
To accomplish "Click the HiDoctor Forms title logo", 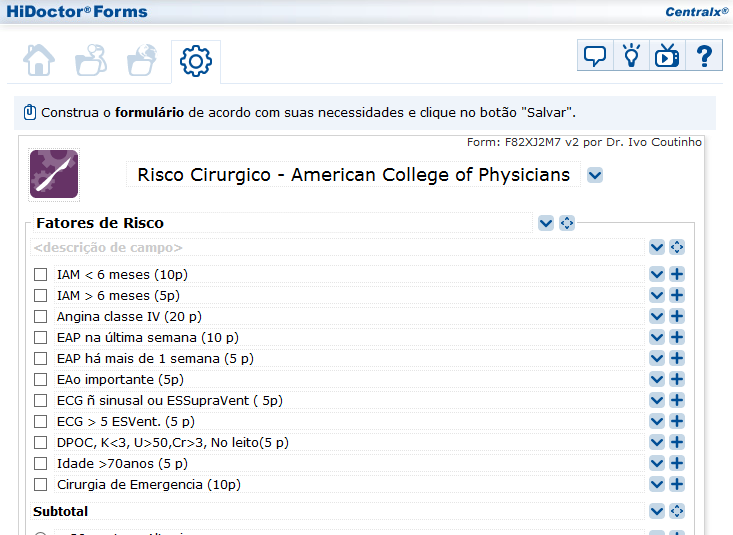I will click(77, 12).
